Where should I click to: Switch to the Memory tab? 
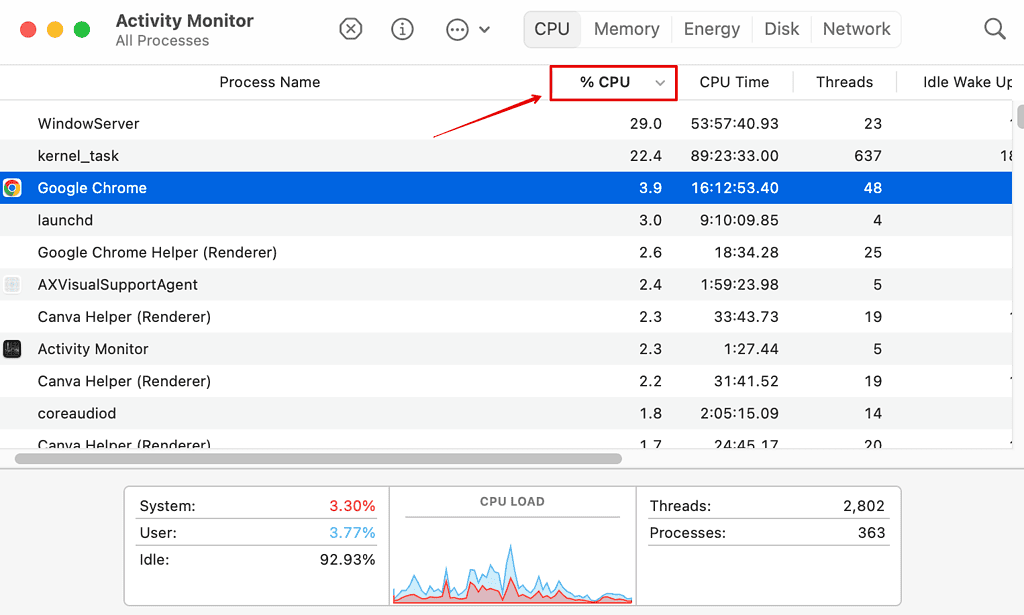coord(626,28)
